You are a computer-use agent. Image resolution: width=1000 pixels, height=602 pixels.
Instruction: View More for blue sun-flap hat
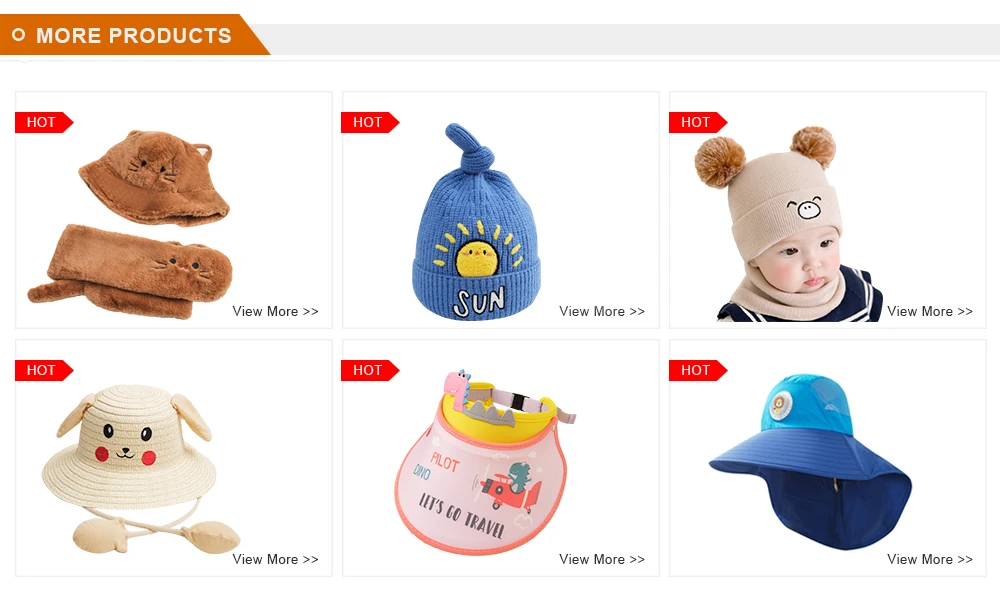pos(930,559)
